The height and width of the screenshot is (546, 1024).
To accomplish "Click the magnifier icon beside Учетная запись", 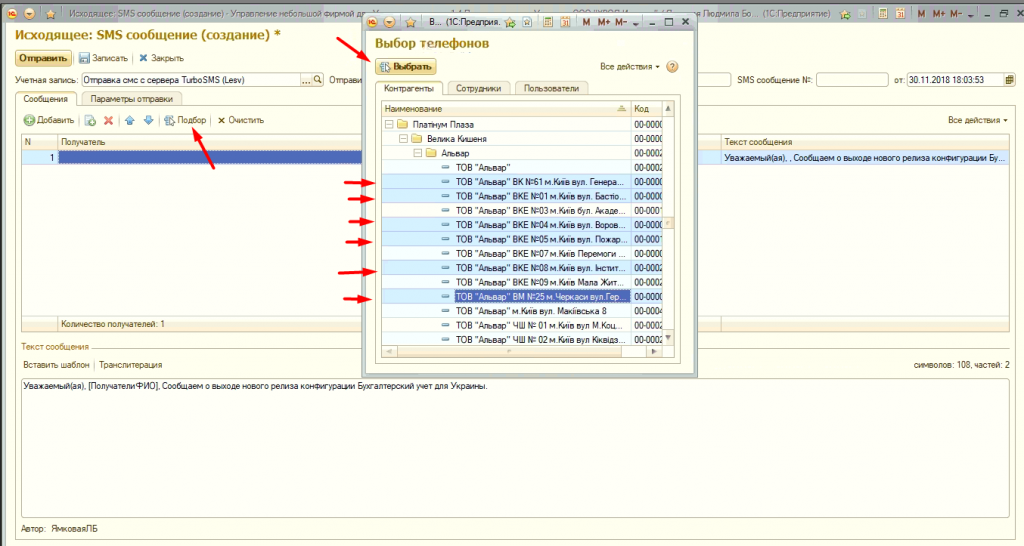I will 317,80.
